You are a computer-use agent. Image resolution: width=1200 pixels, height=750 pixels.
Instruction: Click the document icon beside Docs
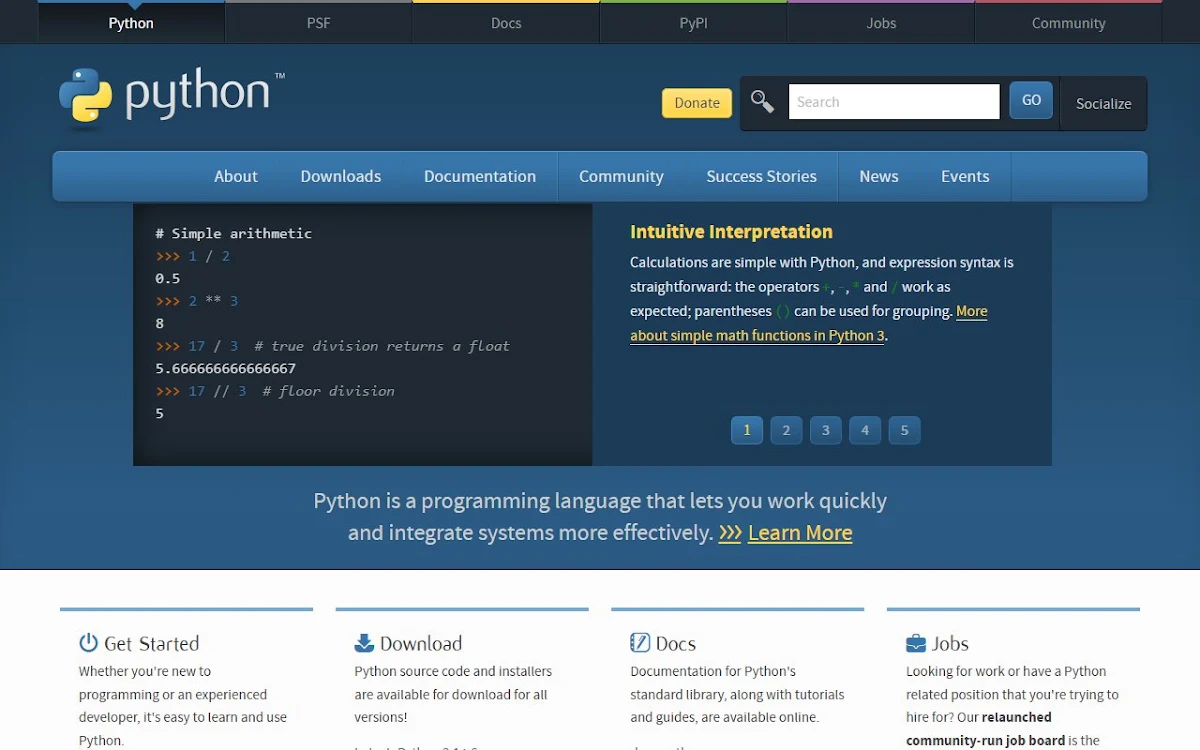click(x=640, y=643)
